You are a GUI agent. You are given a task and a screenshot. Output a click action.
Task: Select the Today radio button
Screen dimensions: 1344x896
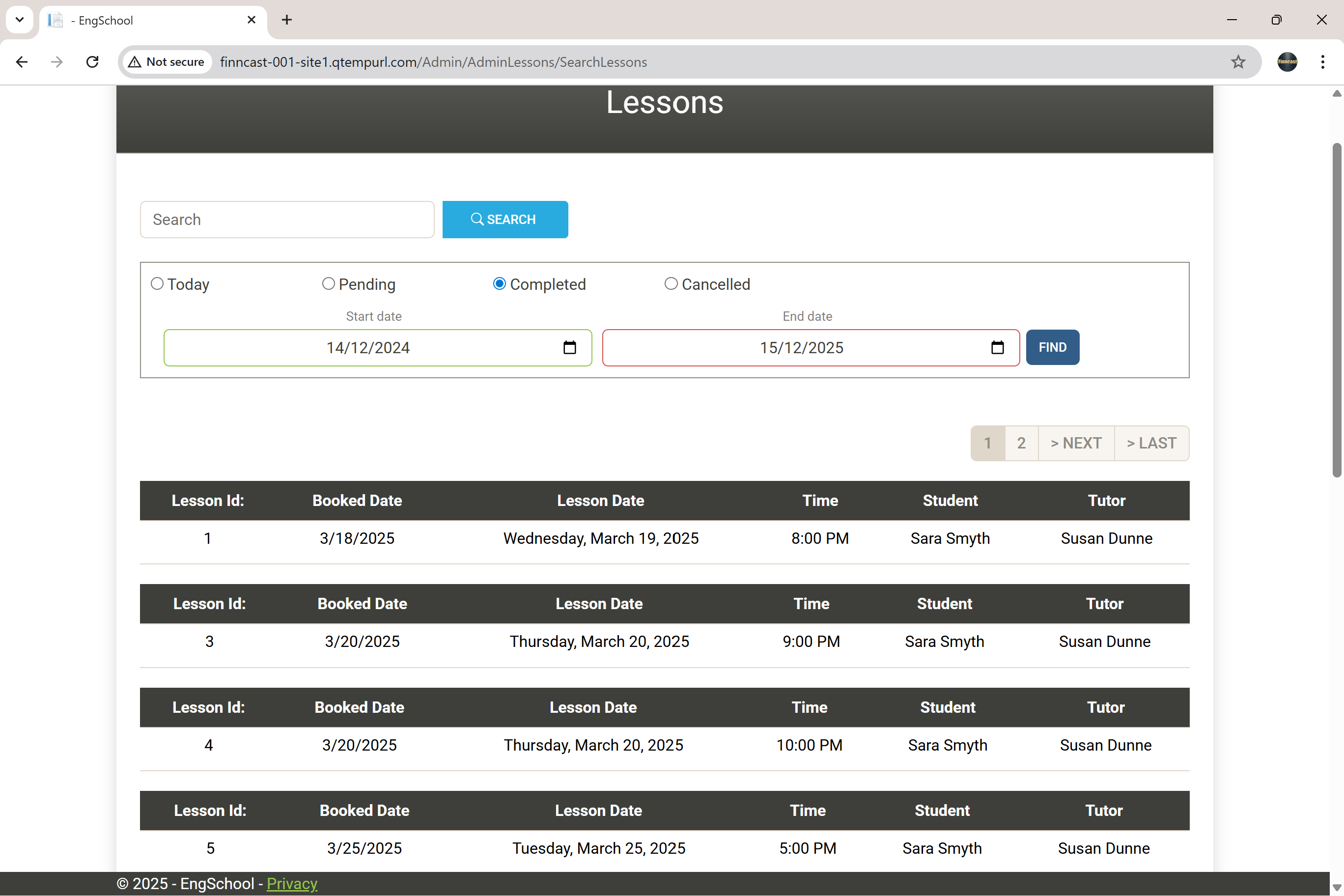coord(157,283)
